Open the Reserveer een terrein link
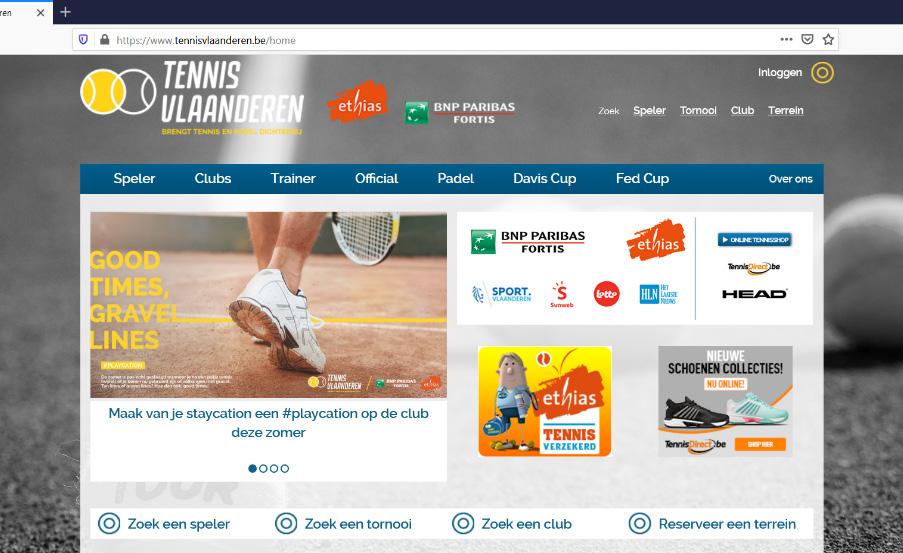 [727, 524]
